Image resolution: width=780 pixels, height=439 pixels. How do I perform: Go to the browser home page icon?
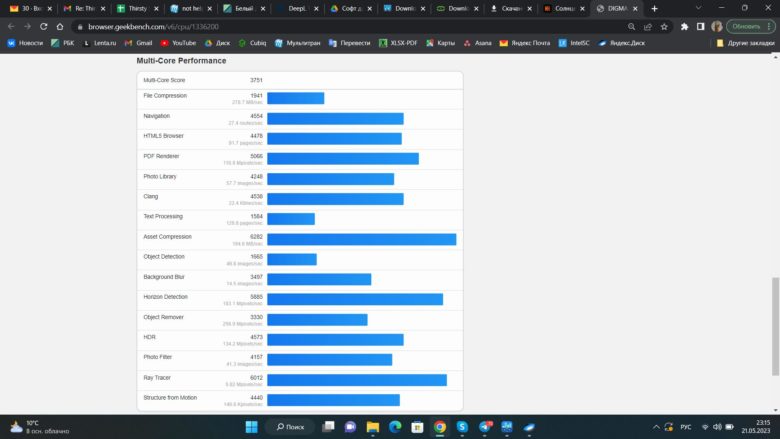click(x=60, y=26)
